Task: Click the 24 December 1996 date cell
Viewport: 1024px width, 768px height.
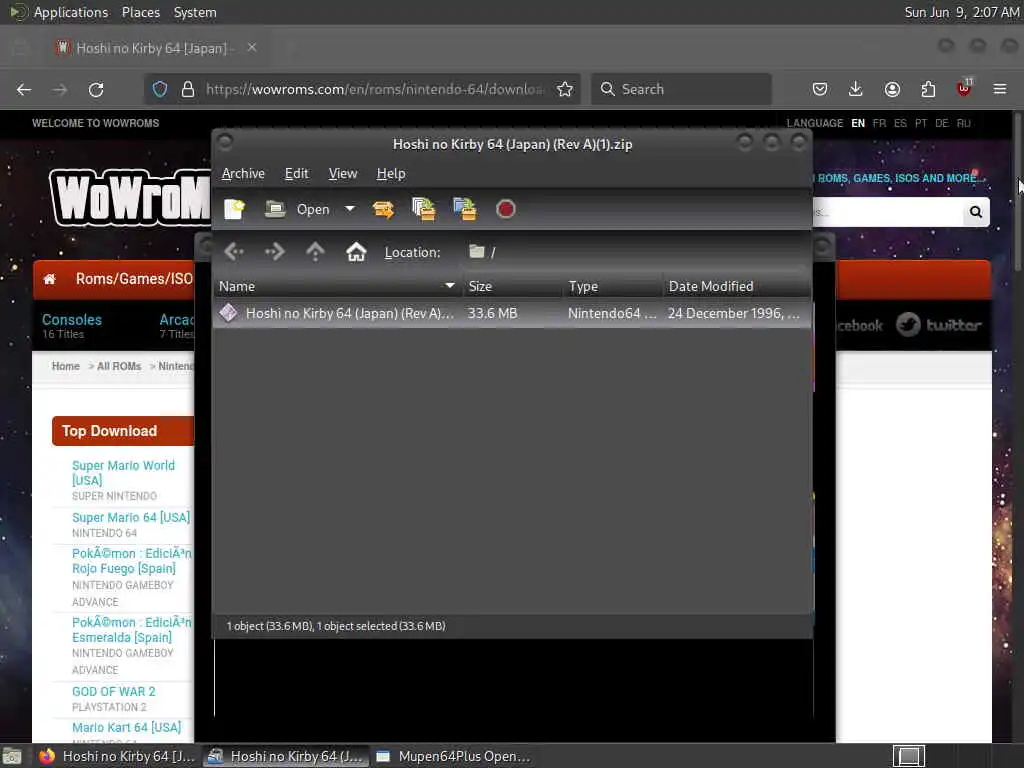Action: 733,313
